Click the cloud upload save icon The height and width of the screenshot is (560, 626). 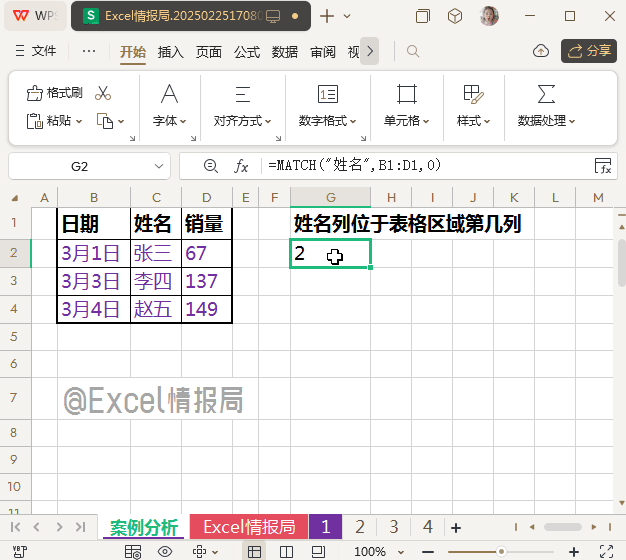(x=540, y=51)
